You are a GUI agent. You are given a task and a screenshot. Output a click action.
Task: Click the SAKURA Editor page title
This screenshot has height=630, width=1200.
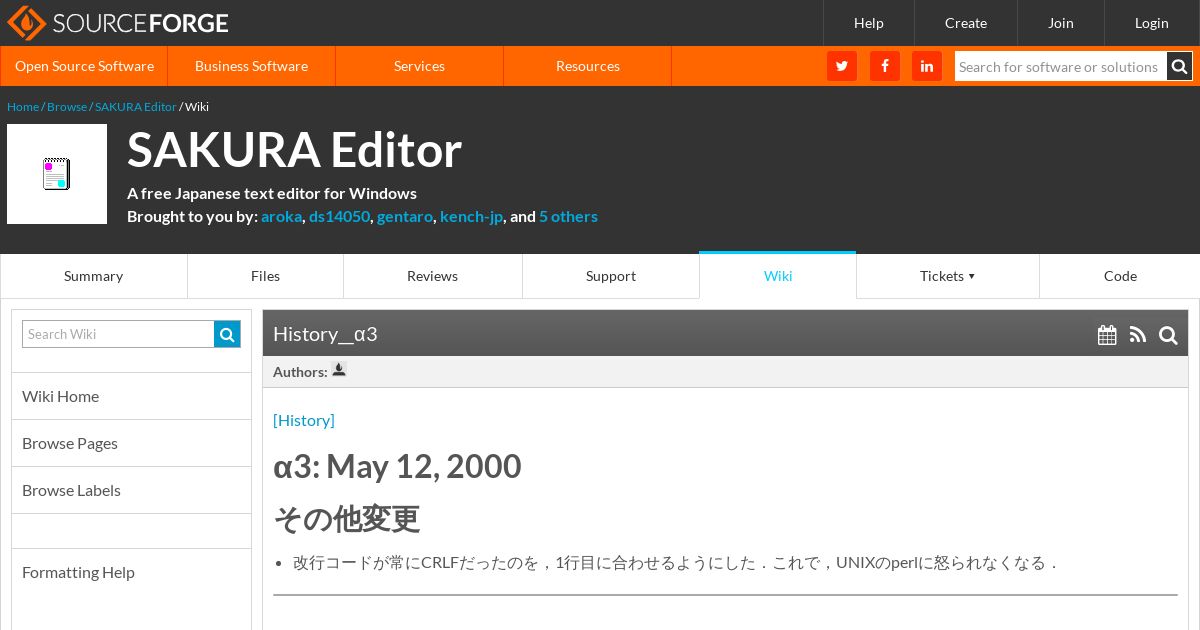tap(295, 151)
